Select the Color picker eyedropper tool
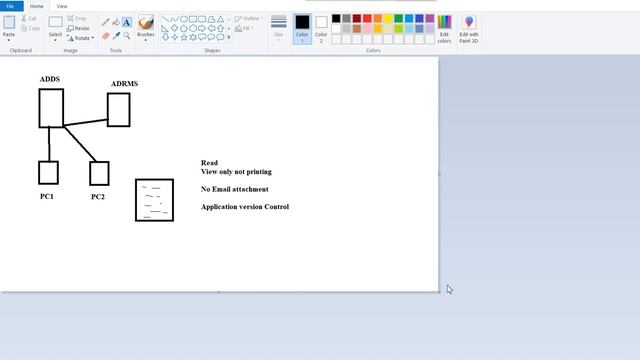Image resolution: width=640 pixels, height=360 pixels. [116, 36]
